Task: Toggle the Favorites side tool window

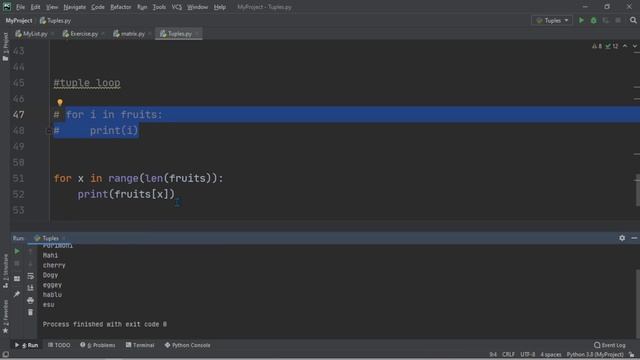Action: point(5,317)
